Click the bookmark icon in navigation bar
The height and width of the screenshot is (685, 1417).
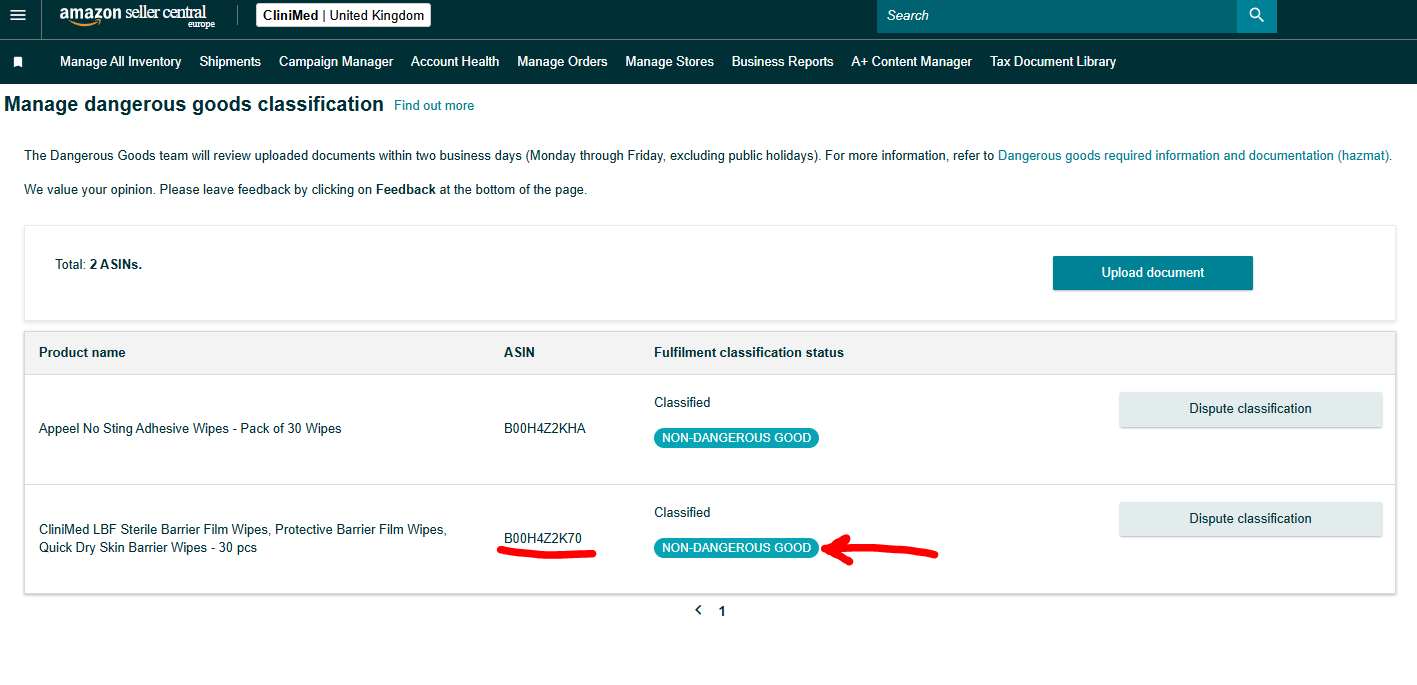[x=18, y=62]
